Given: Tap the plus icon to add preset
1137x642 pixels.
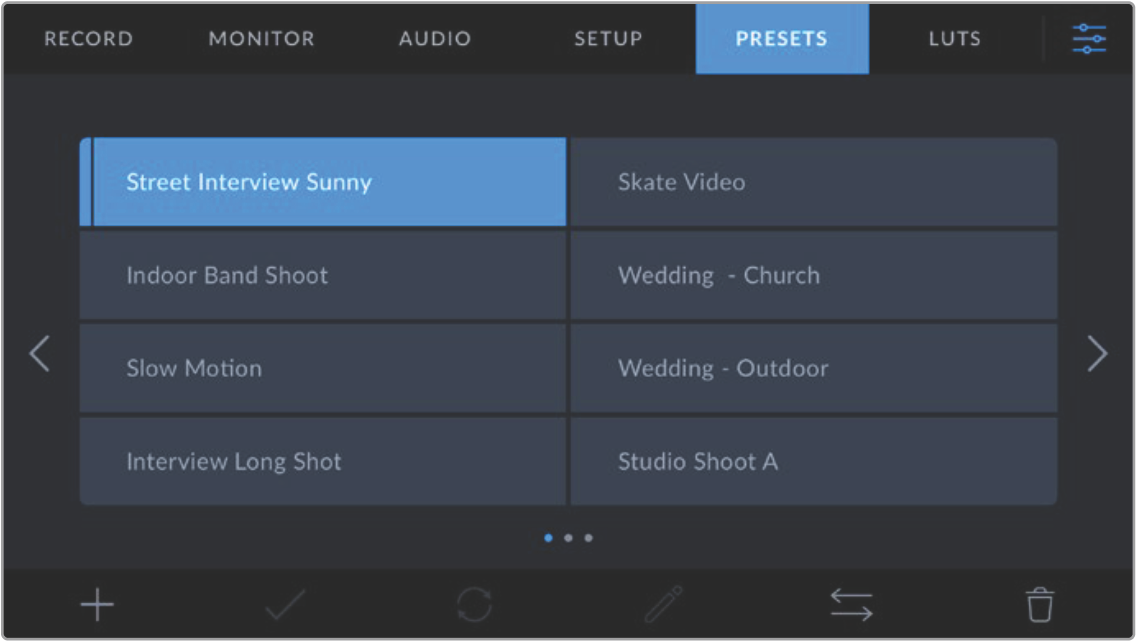Looking at the screenshot, I should point(97,605).
